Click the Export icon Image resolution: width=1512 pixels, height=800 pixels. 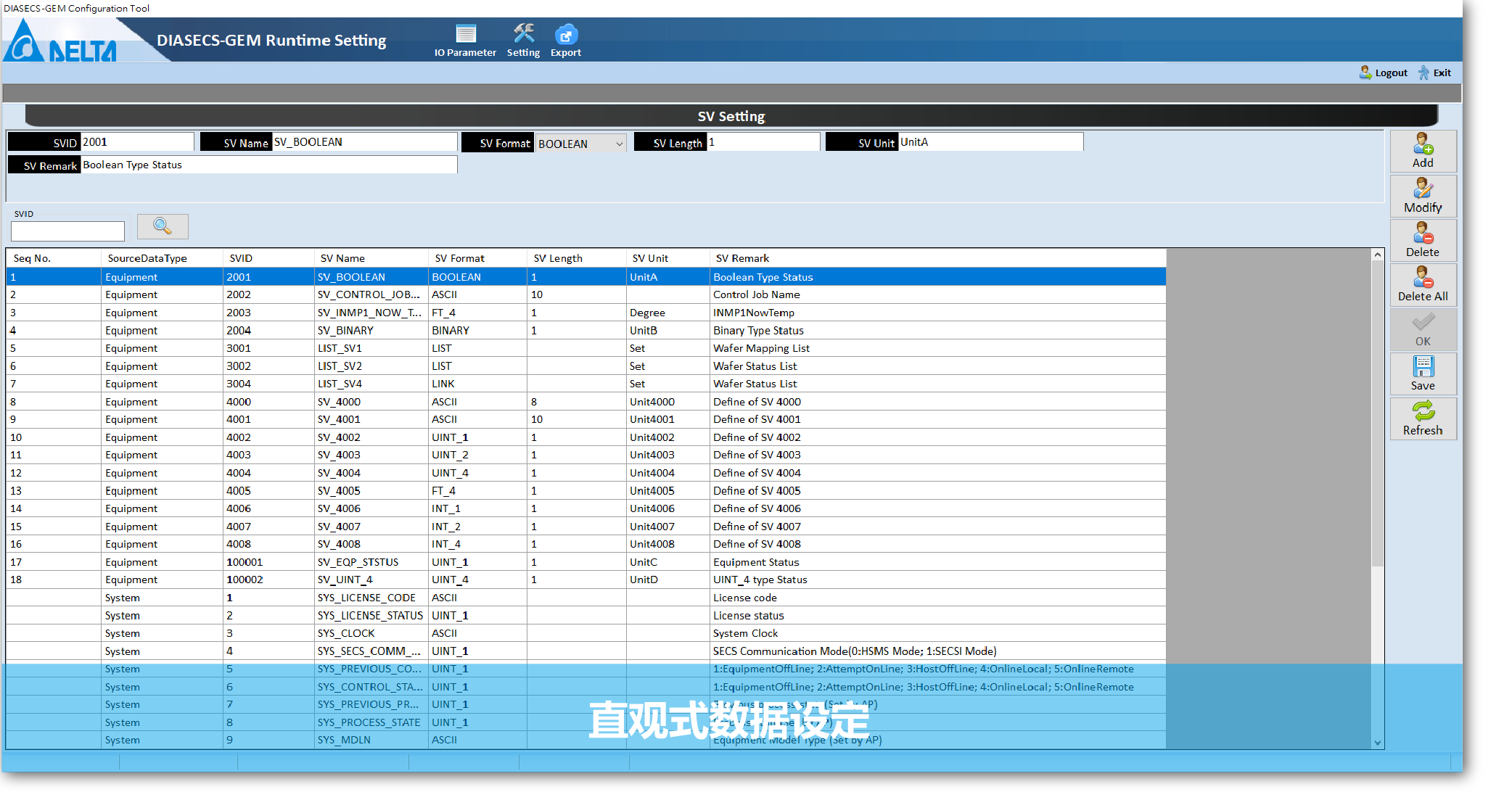tap(565, 35)
